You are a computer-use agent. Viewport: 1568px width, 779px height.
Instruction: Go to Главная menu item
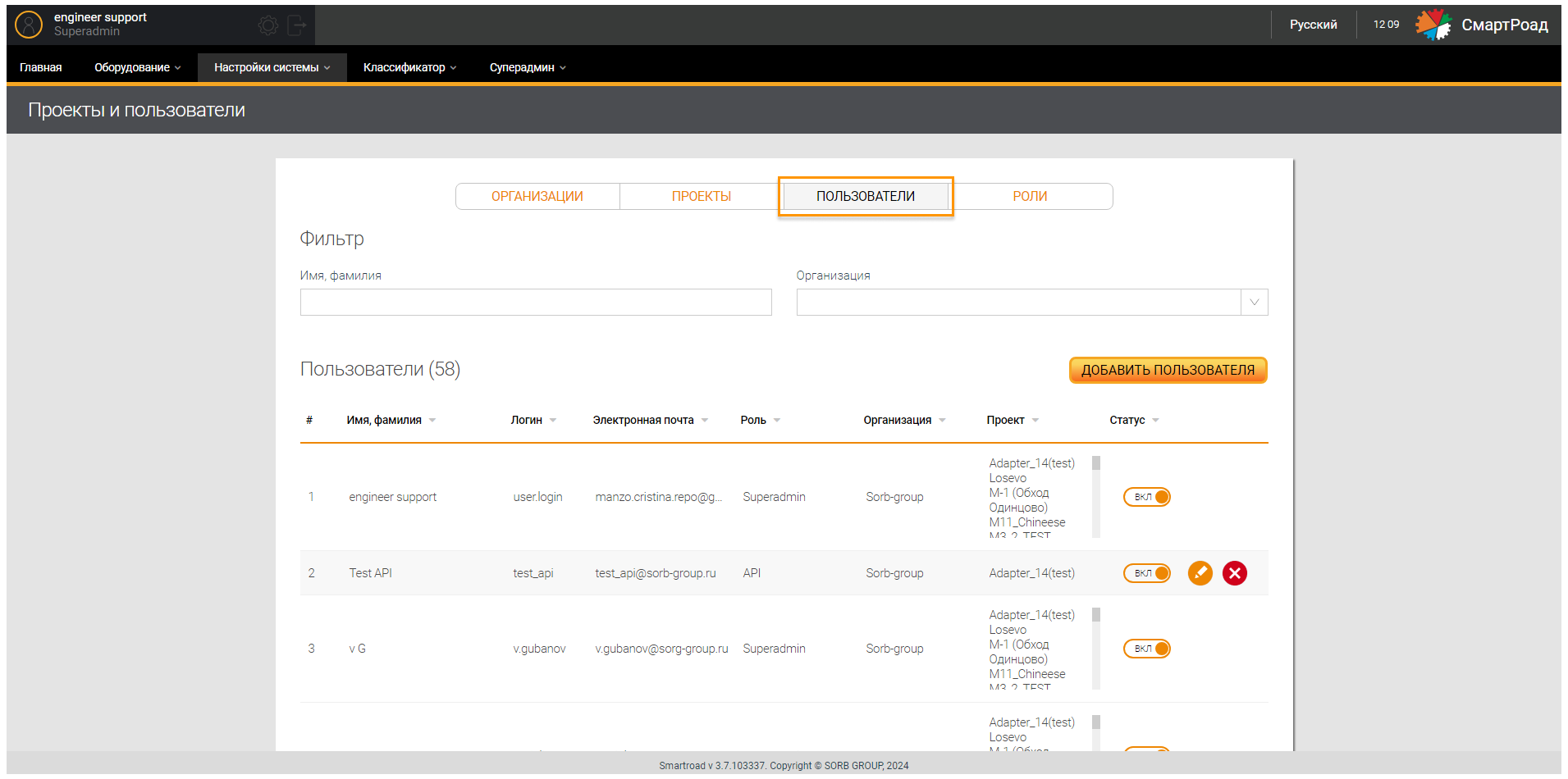pos(41,67)
